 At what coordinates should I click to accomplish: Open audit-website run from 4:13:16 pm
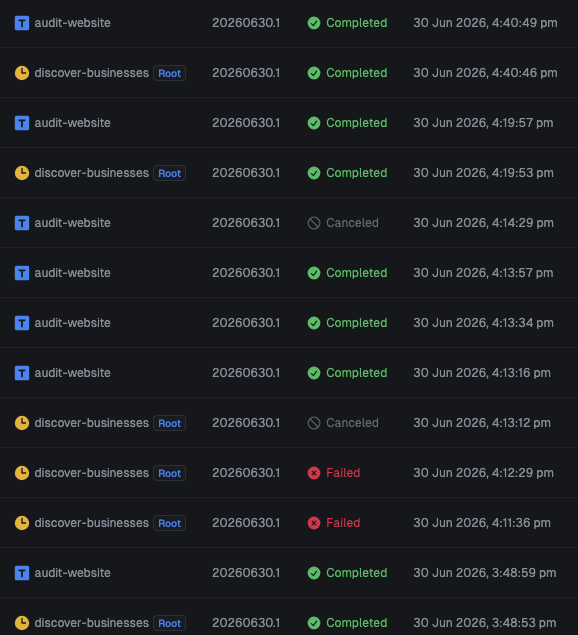pyautogui.click(x=73, y=373)
